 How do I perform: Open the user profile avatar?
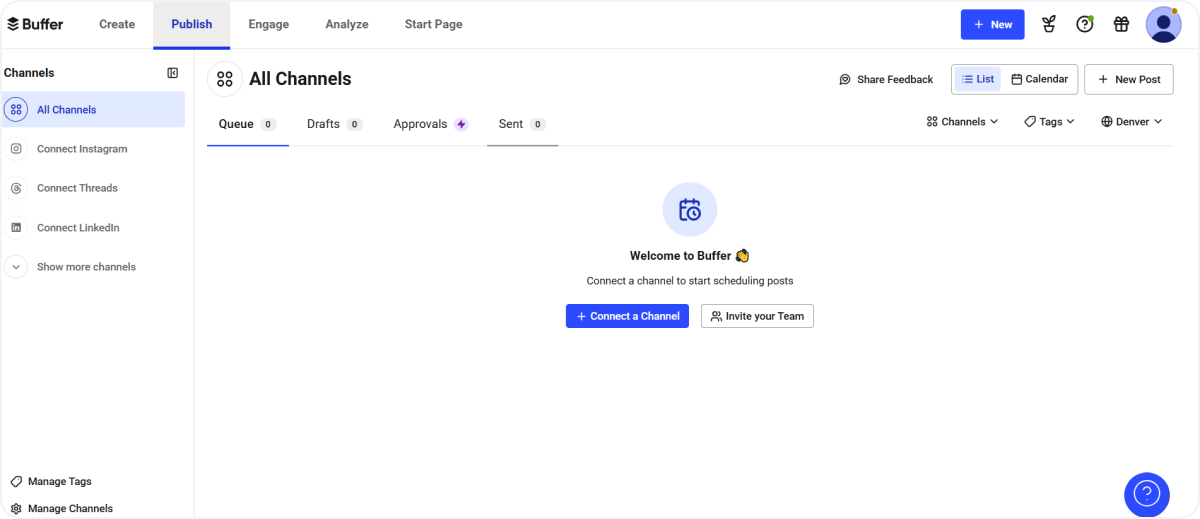point(1164,24)
